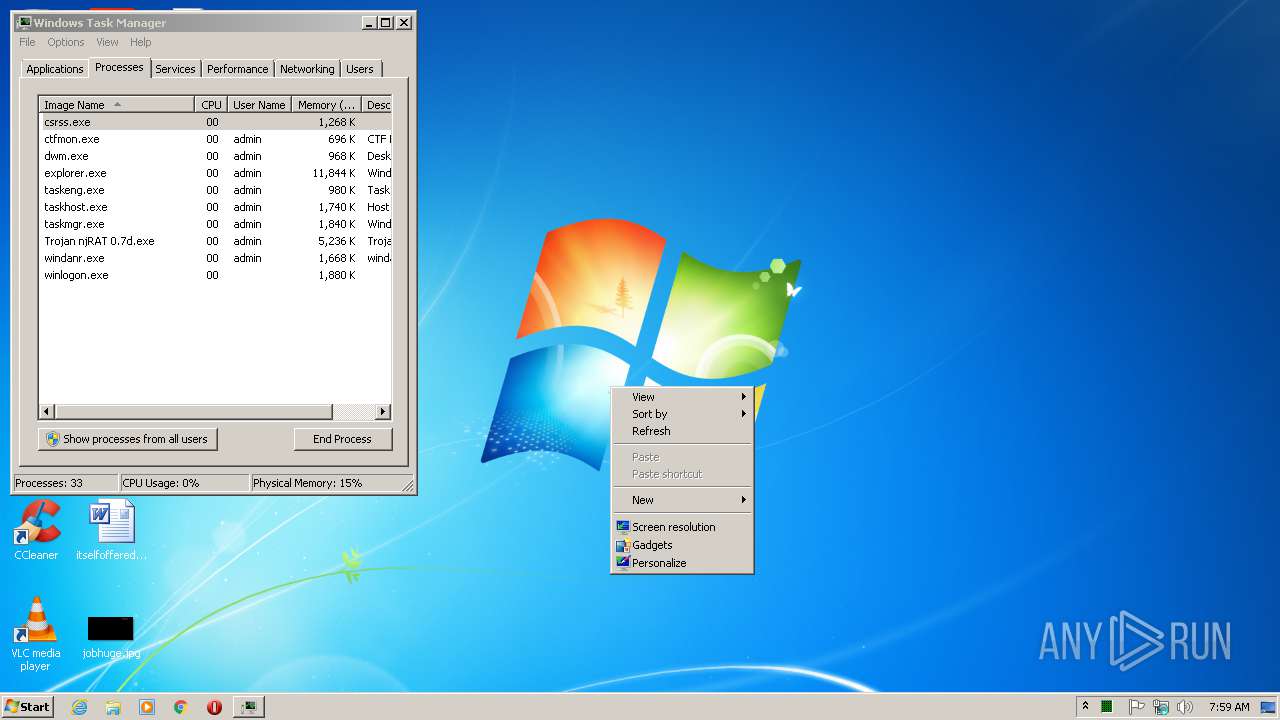Image resolution: width=1280 pixels, height=720 pixels.
Task: Switch to the Applications tab
Action: coord(55,69)
